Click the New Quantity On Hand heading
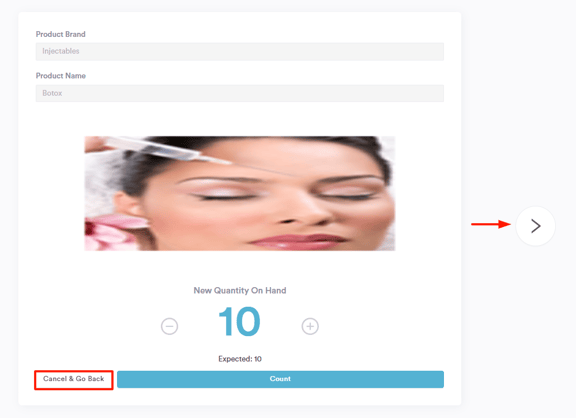Image resolution: width=576 pixels, height=418 pixels. [240, 291]
